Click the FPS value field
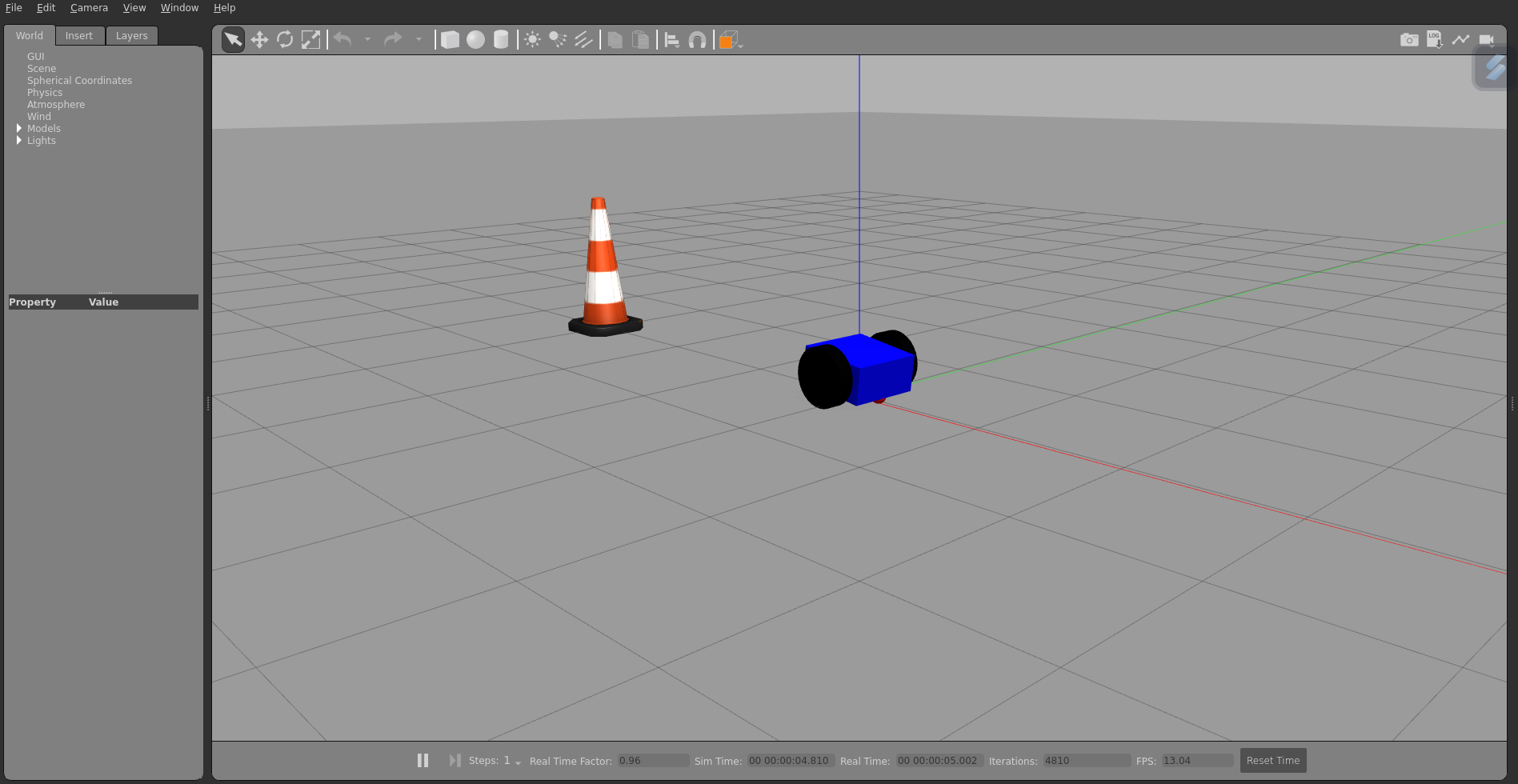1518x784 pixels. tap(1197, 761)
